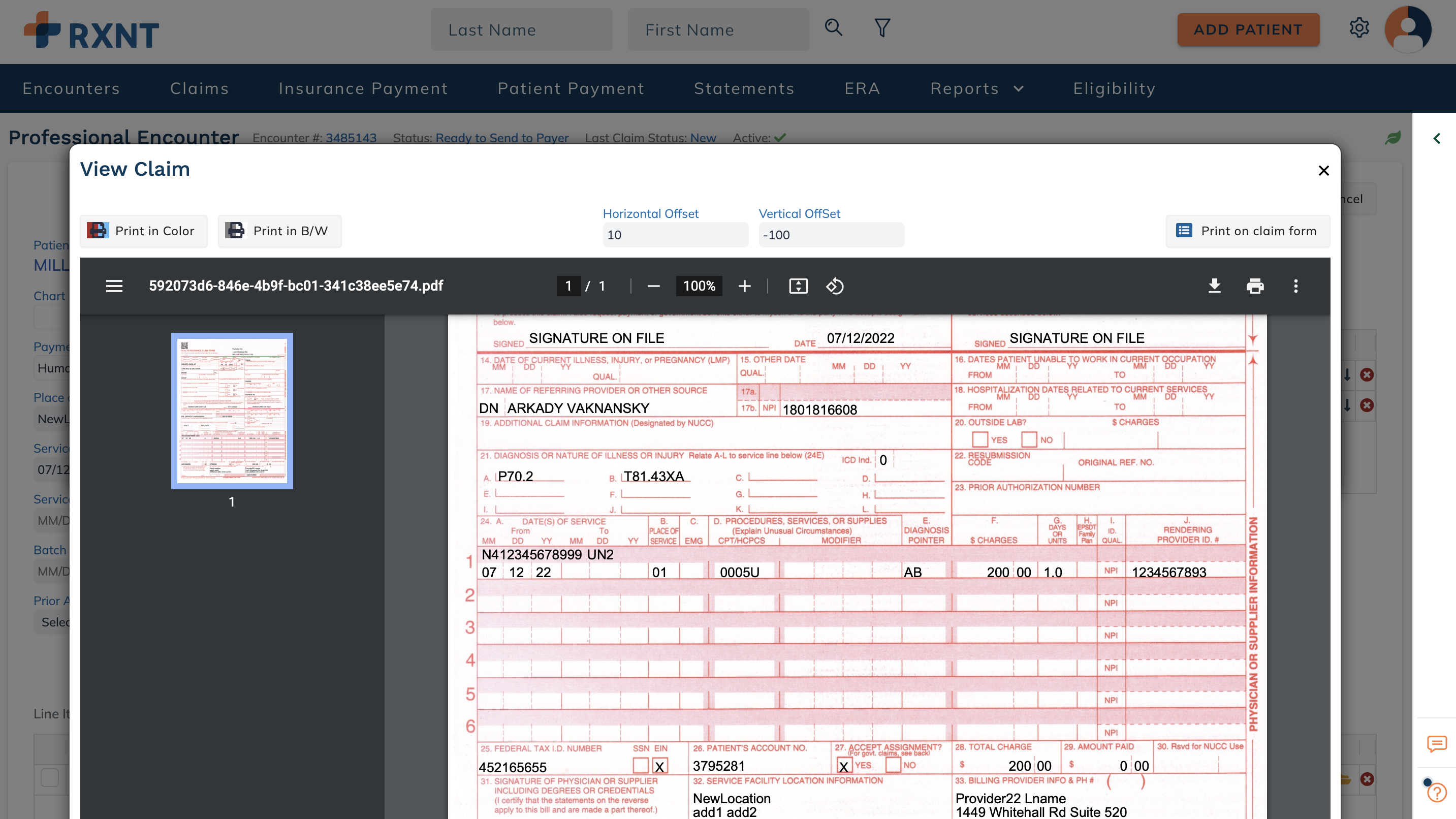Toggle the PDF sidebar hamburger menu
This screenshot has width=1456, height=819.
[x=114, y=286]
